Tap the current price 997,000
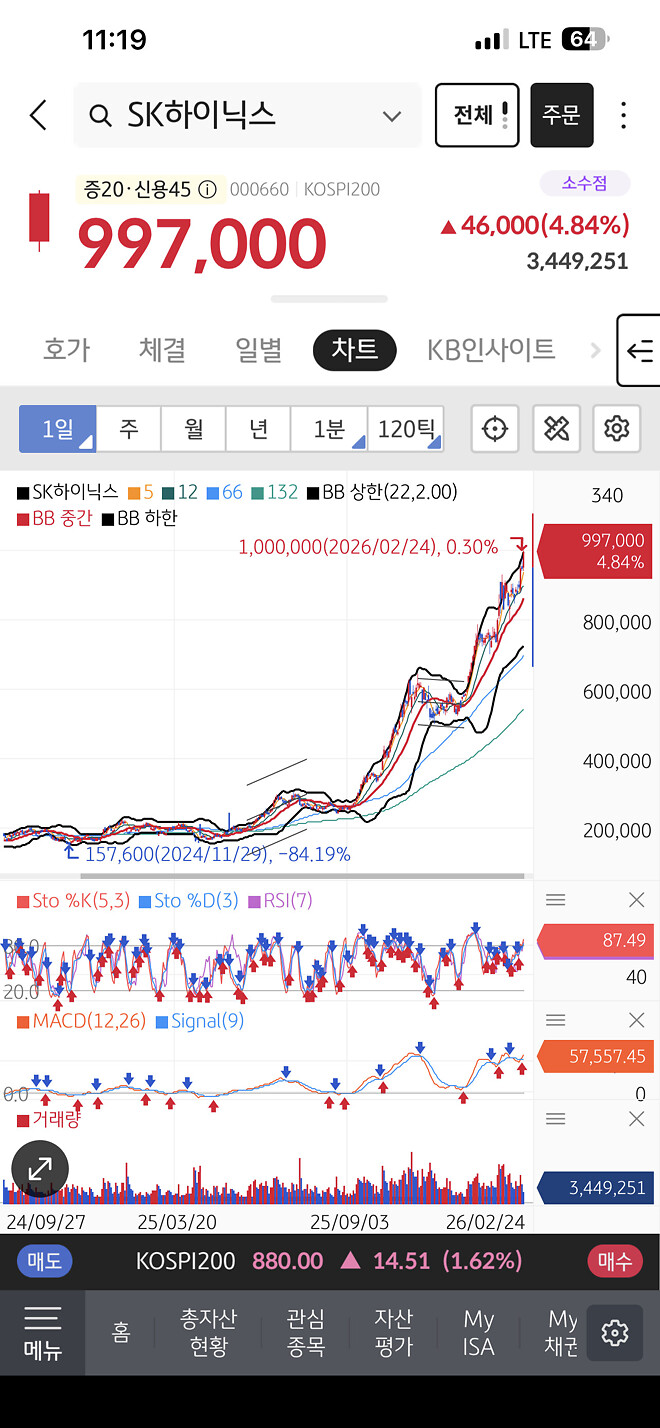This screenshot has height=1428, width=660. point(202,243)
